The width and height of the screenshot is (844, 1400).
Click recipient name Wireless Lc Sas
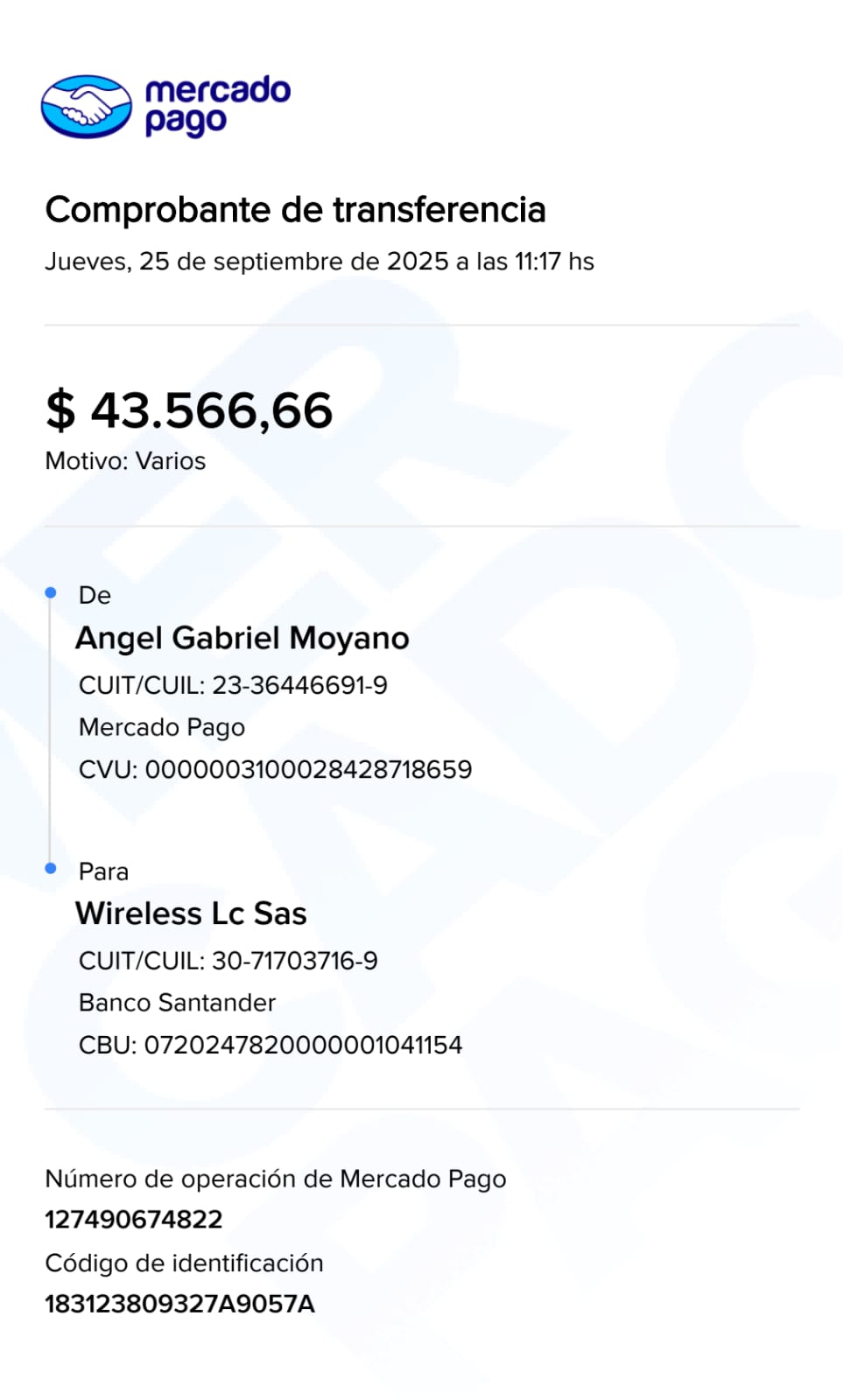pyautogui.click(x=191, y=913)
